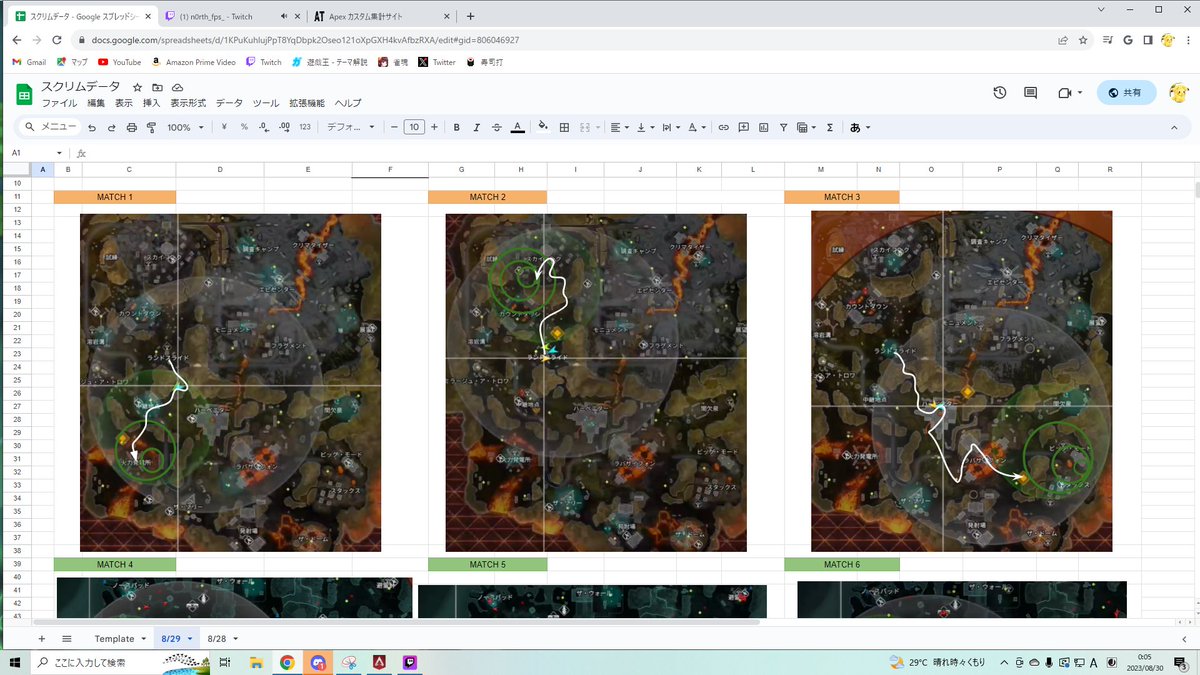Screen dimensions: 1200x675
Task: Open the font family dropdown
Action: [351, 127]
